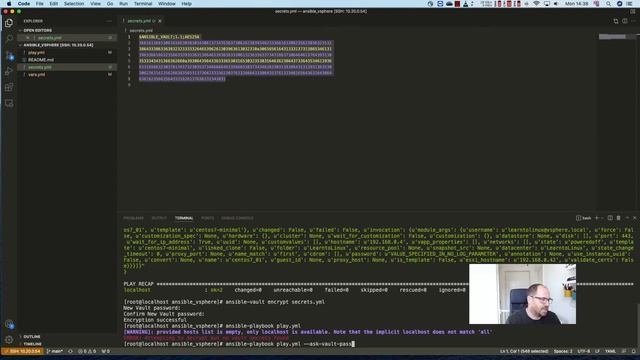Open the Explorer panel more actions ellipsis

coord(109,21)
